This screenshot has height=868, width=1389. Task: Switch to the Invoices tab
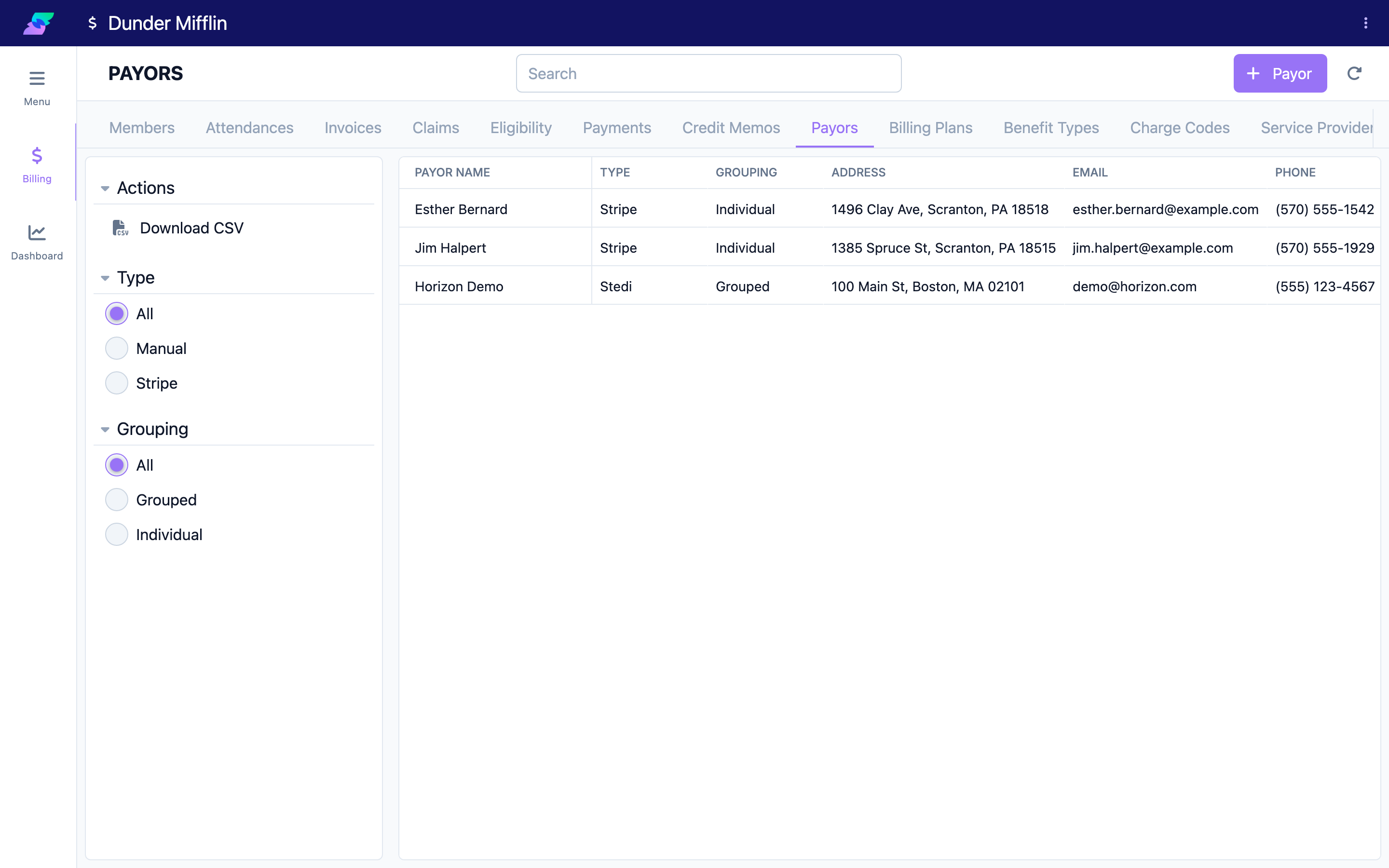pos(353,127)
